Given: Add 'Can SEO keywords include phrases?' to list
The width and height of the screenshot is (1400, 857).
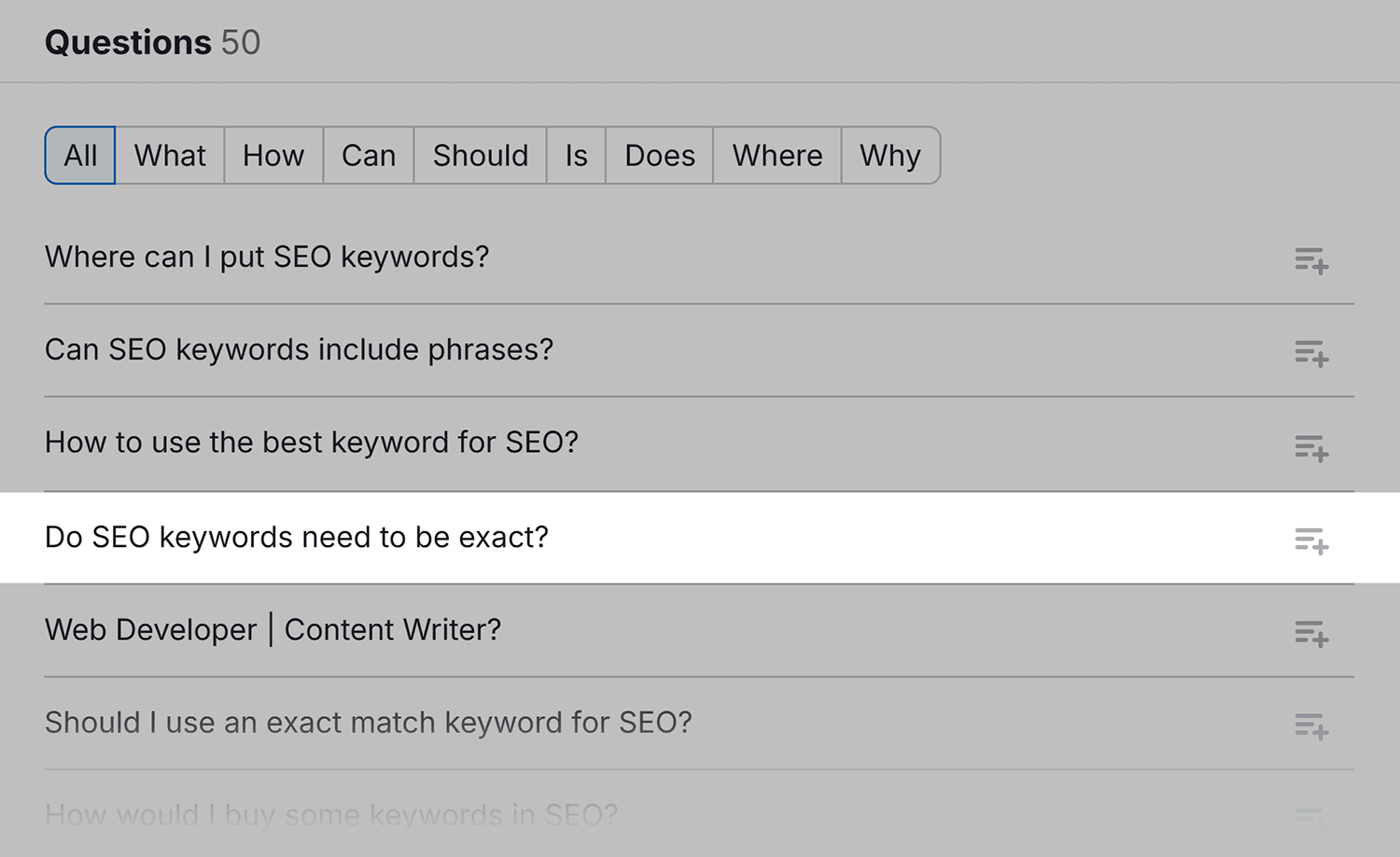Looking at the screenshot, I should [x=1311, y=354].
